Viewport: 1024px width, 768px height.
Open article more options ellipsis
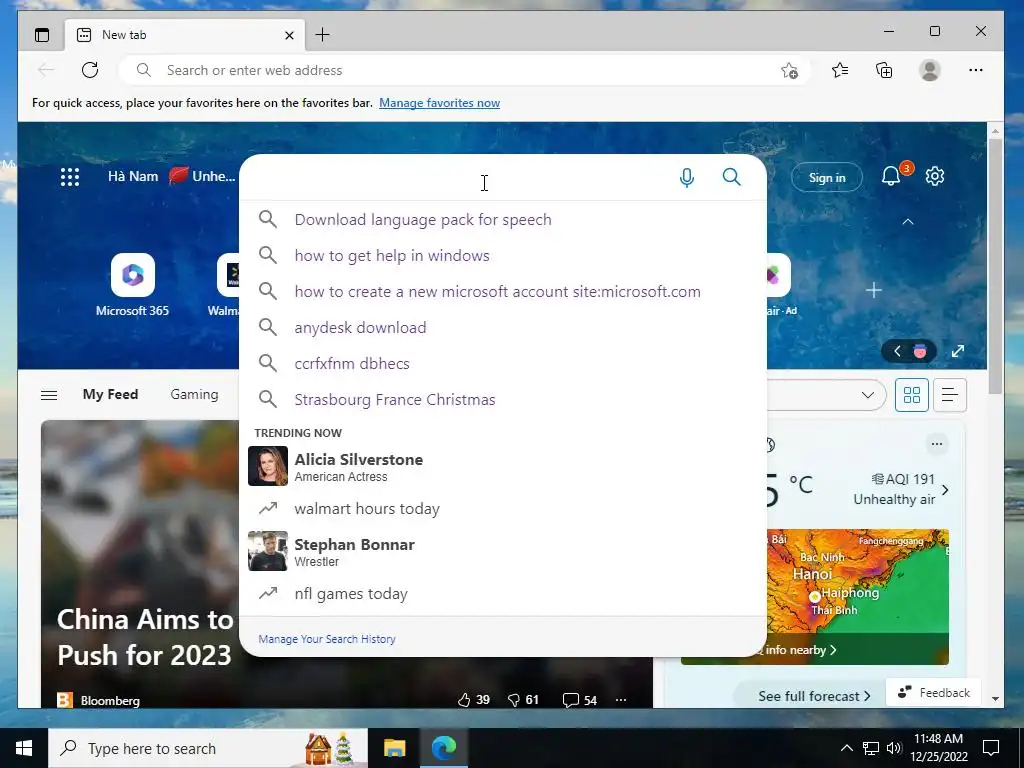coord(621,700)
